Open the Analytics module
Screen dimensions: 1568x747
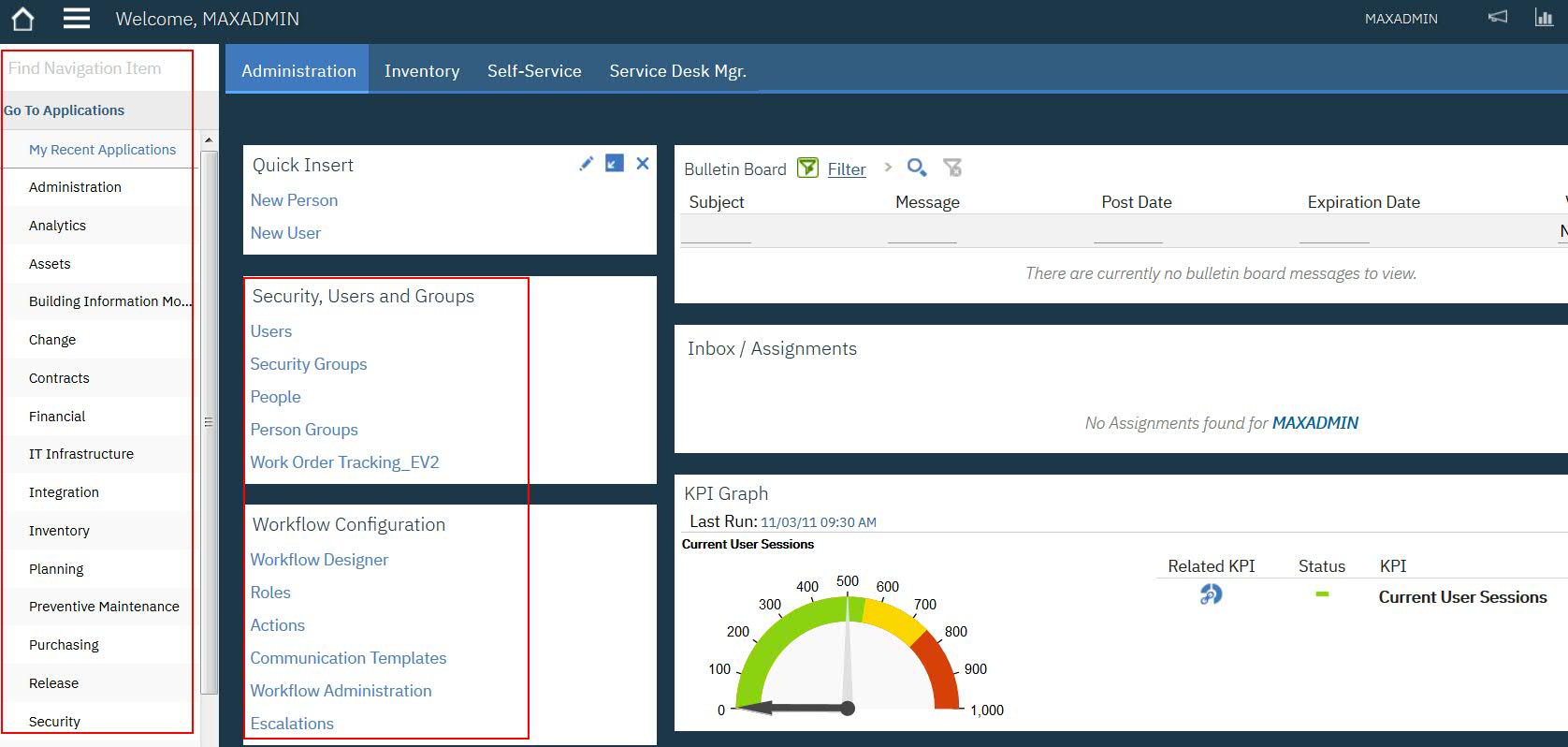pyautogui.click(x=57, y=226)
